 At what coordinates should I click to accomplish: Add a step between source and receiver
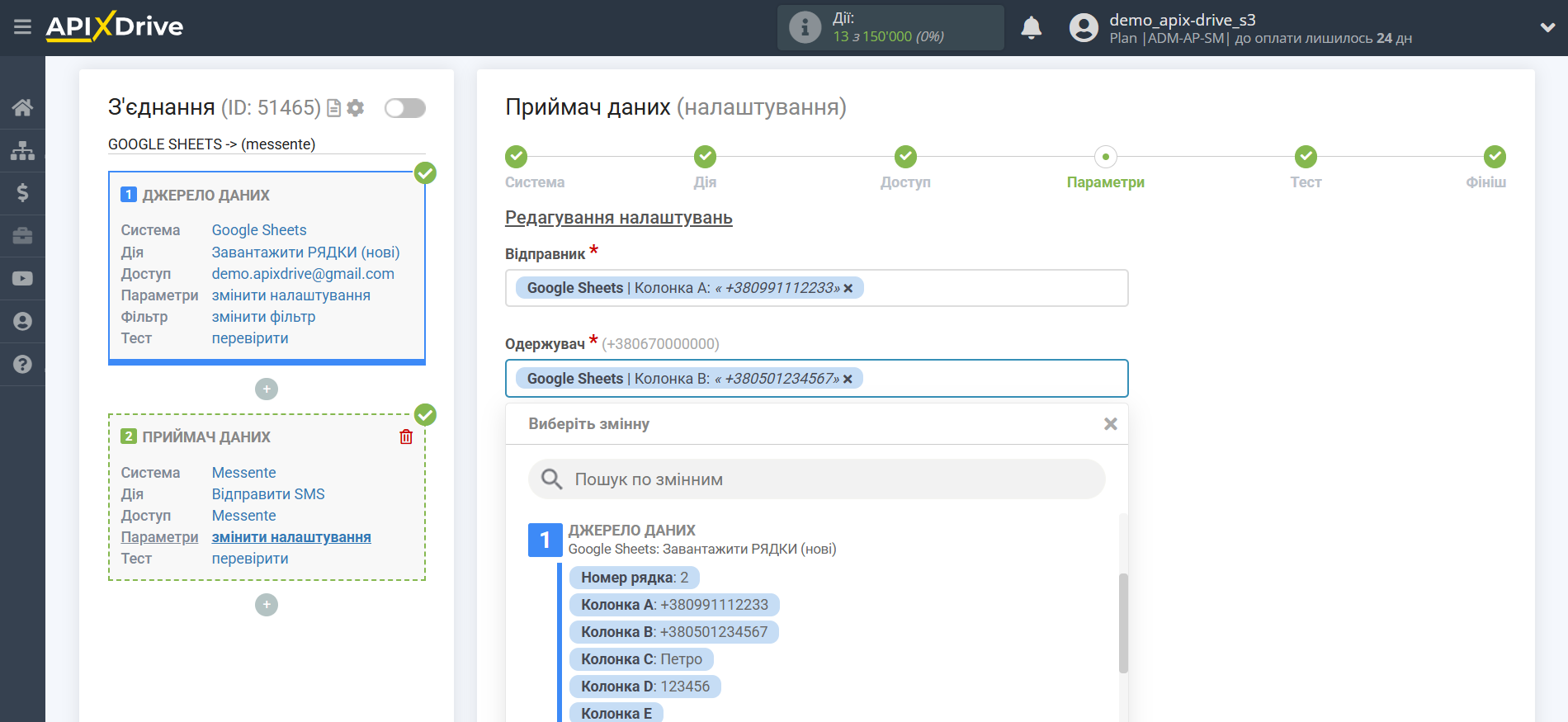click(267, 389)
